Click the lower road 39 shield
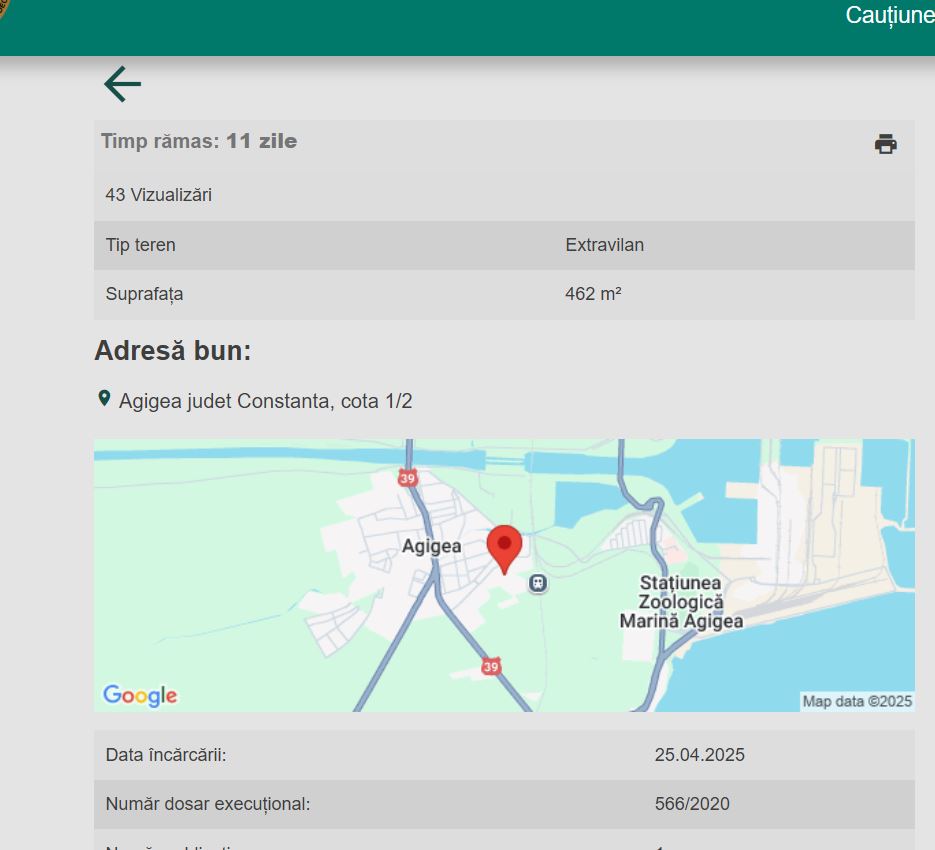This screenshot has height=850, width=935. coord(491,666)
